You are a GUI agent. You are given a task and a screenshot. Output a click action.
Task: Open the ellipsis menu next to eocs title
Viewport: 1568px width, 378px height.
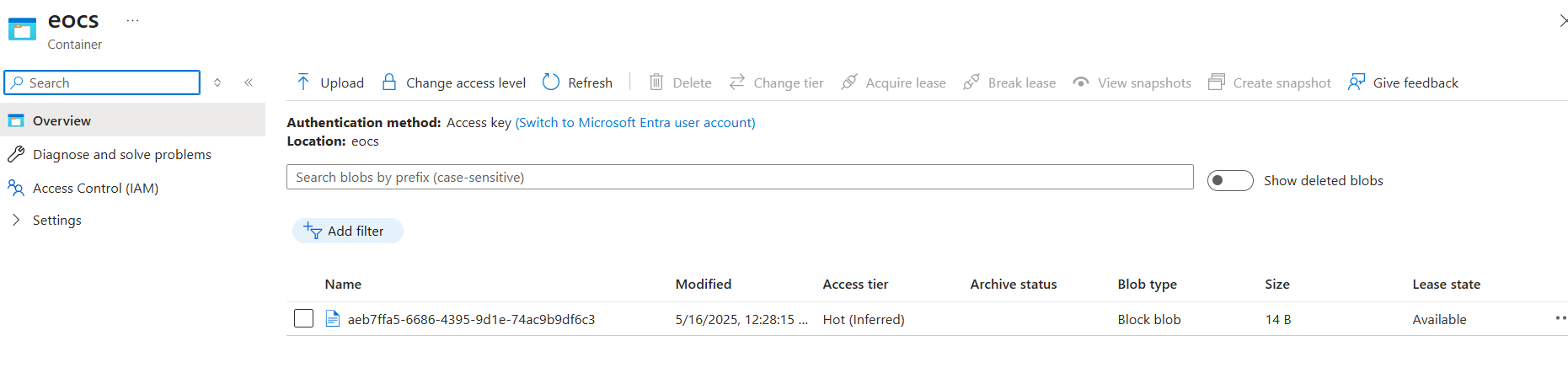coord(132,20)
